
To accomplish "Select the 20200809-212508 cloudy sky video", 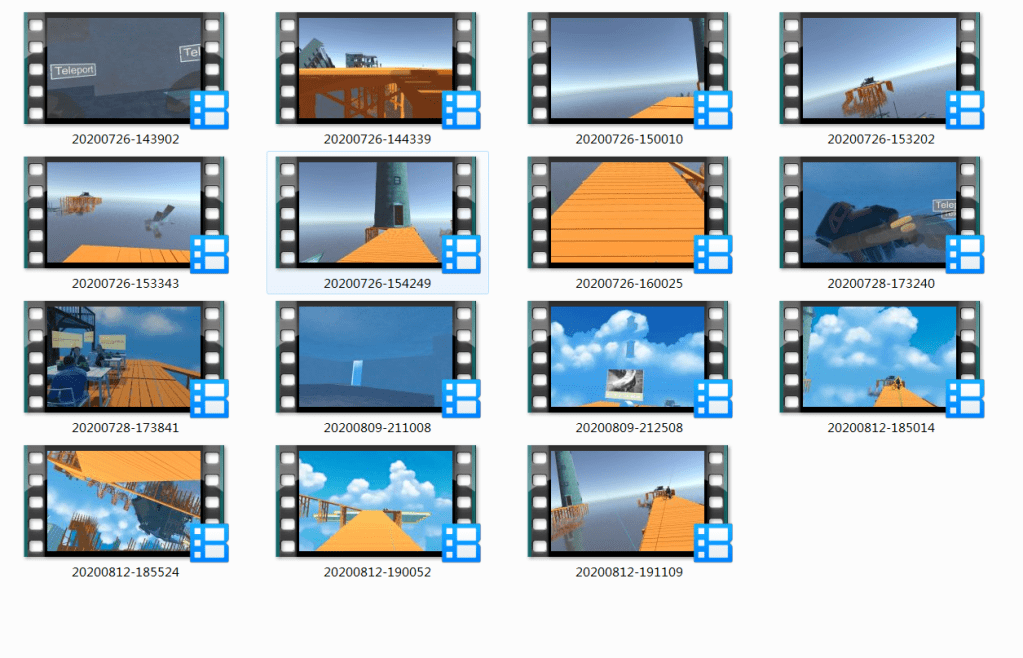I will click(x=629, y=357).
